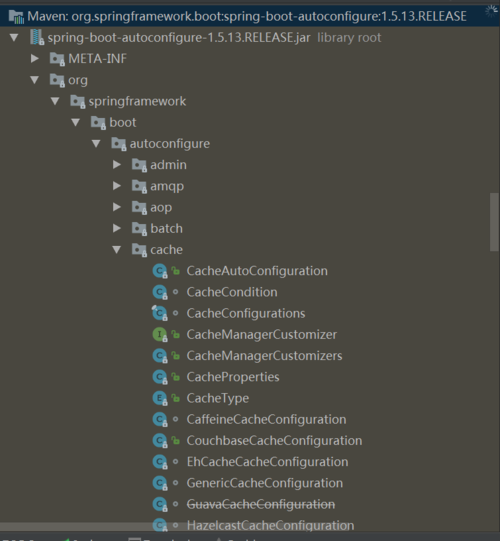
Task: Collapse the org package
Action: point(35,80)
